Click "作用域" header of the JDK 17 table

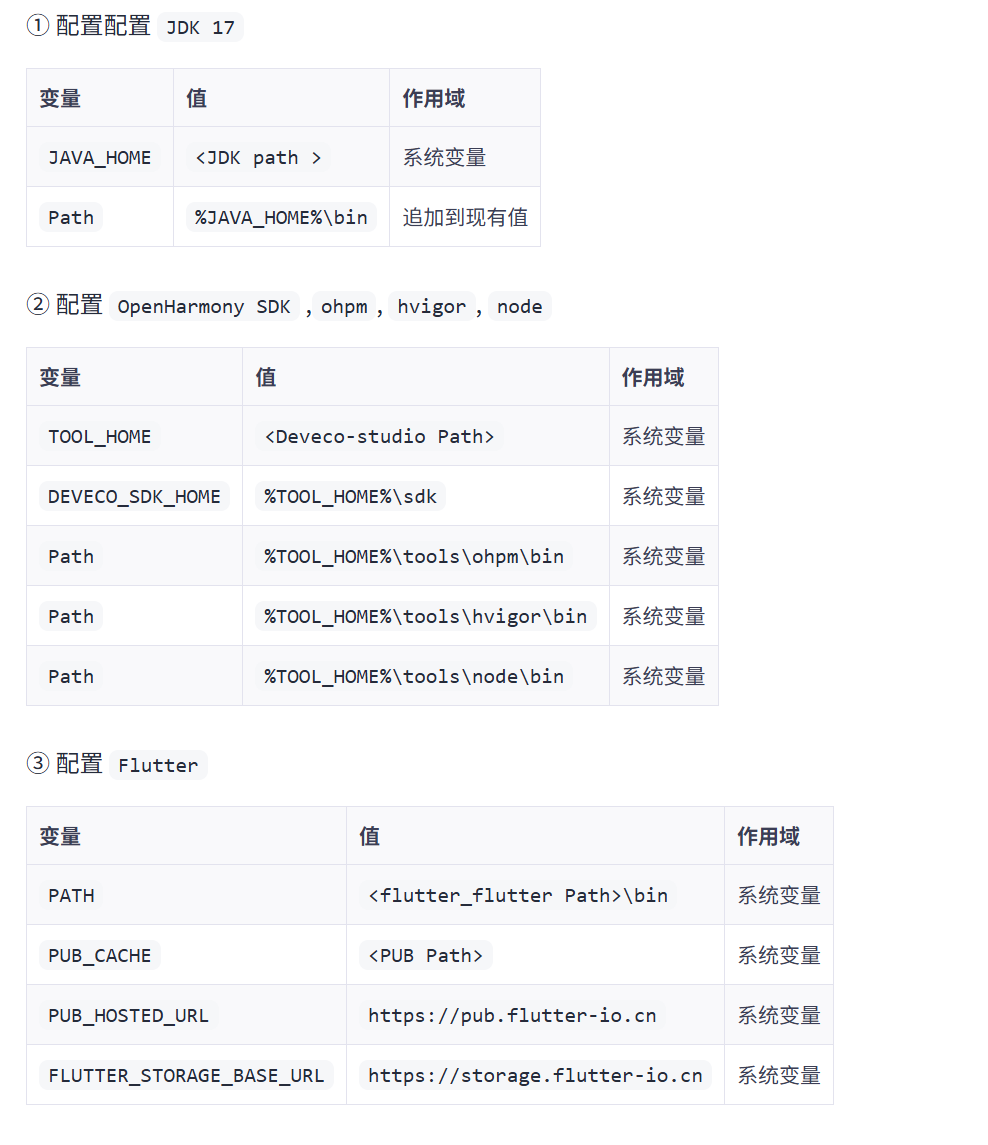(x=434, y=99)
